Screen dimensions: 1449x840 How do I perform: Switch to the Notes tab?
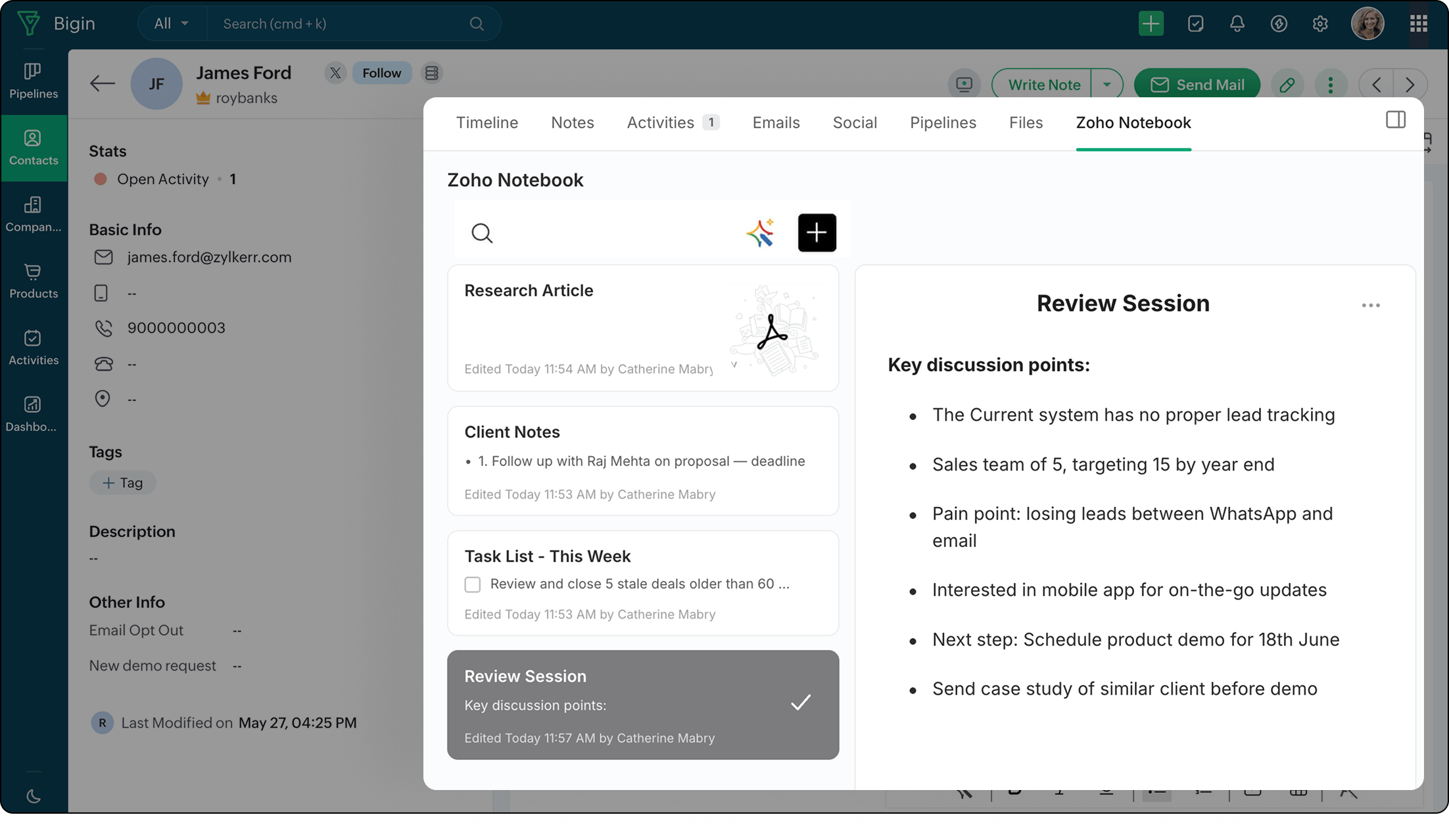(x=573, y=122)
